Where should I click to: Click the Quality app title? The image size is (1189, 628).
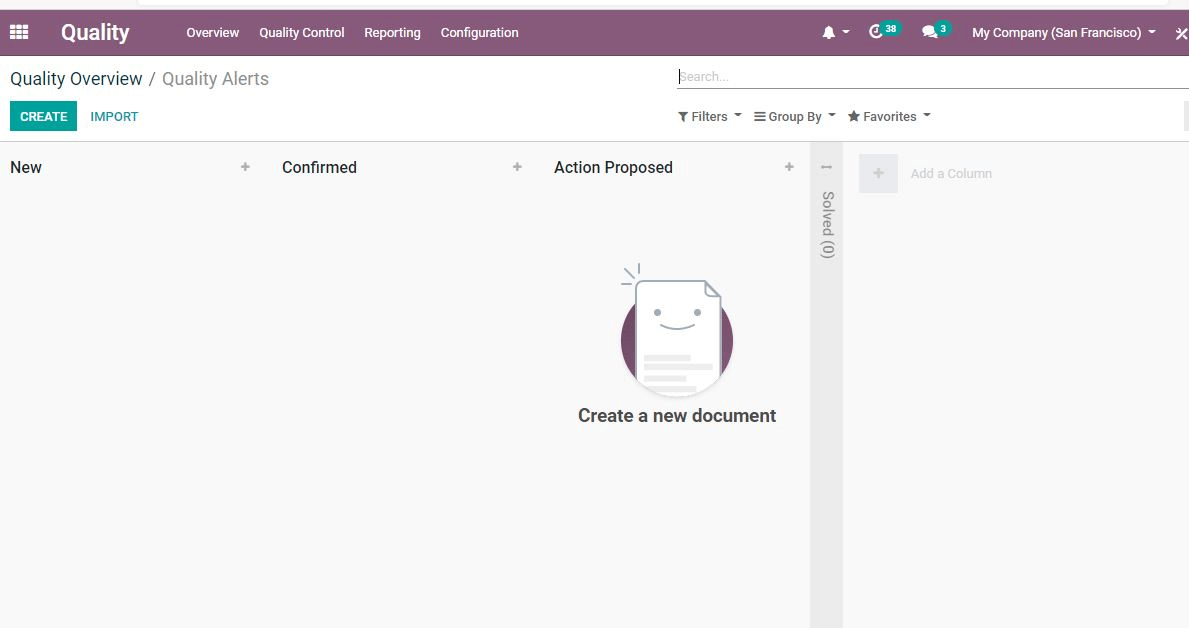coord(95,33)
